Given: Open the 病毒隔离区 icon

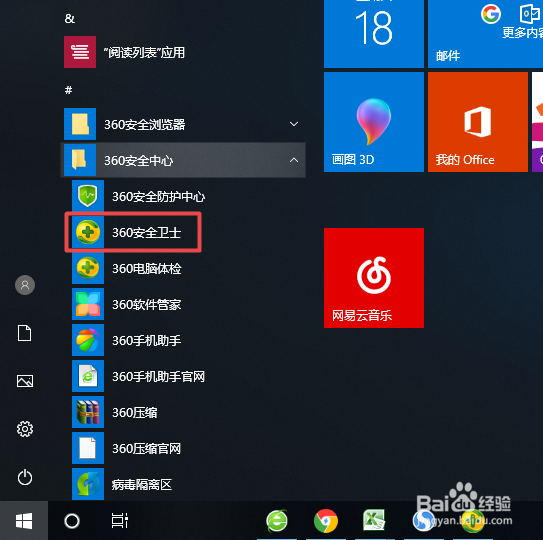Looking at the screenshot, I should [x=88, y=484].
